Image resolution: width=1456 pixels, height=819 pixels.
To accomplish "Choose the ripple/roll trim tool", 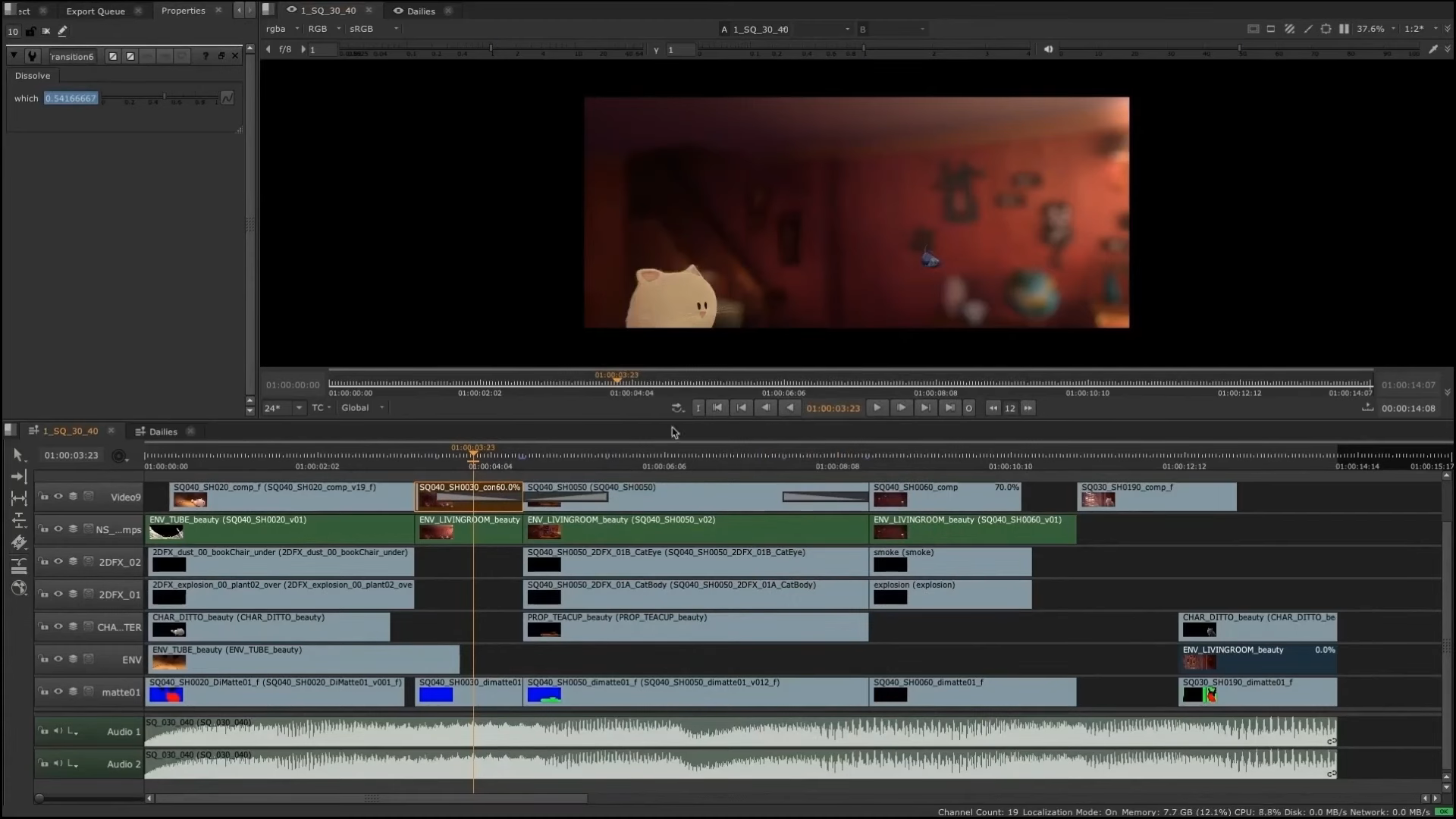I will pyautogui.click(x=19, y=520).
